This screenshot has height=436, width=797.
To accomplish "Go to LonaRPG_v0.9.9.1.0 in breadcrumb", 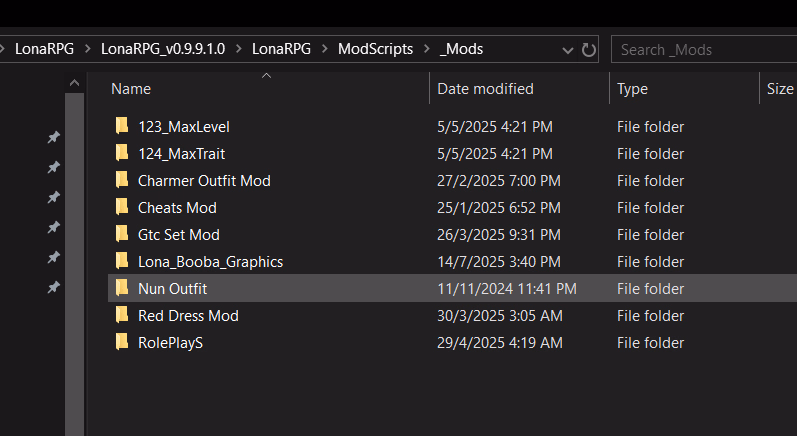I will pyautogui.click(x=163, y=49).
